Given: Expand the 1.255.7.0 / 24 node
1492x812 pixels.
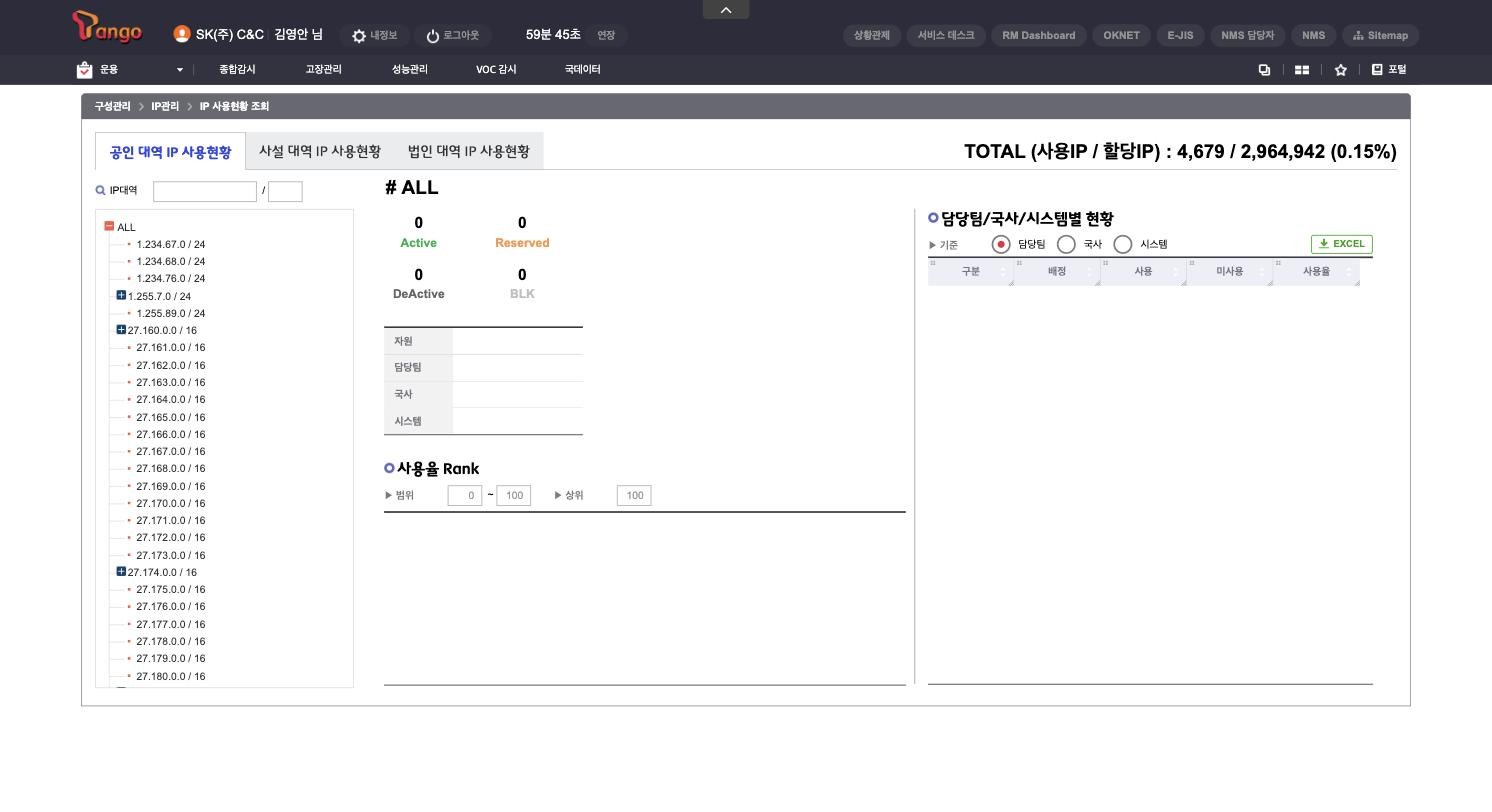Looking at the screenshot, I should point(121,295).
